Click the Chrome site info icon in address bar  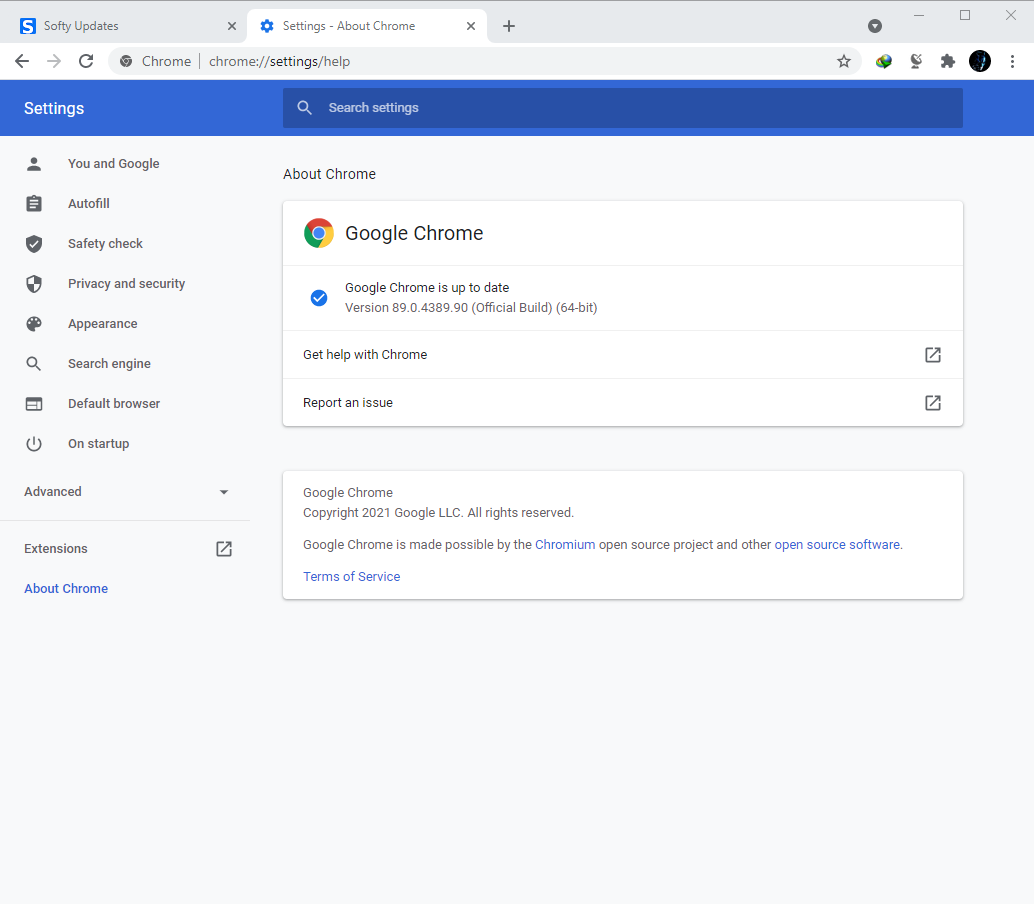[126, 61]
